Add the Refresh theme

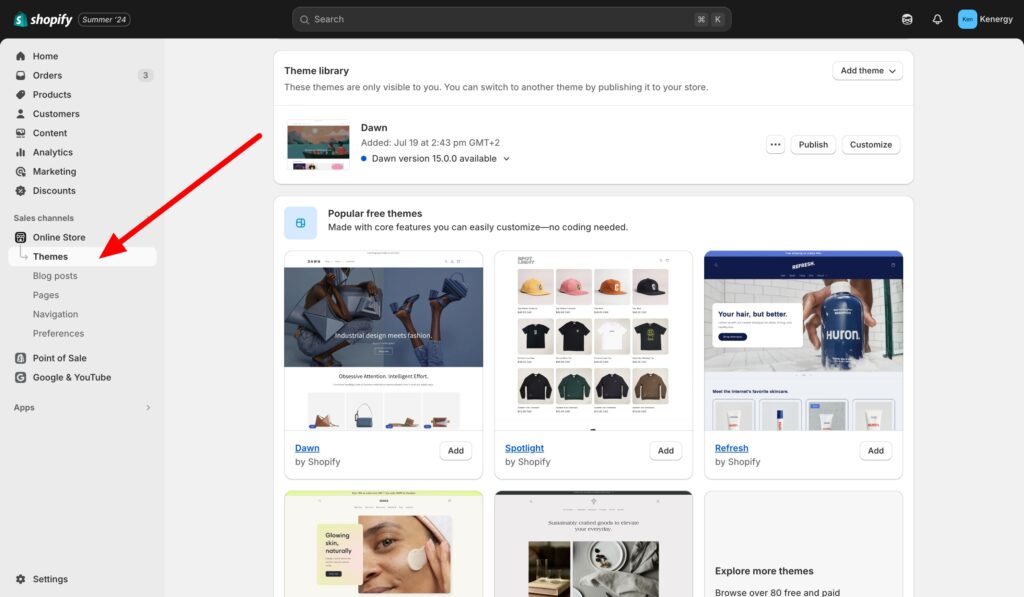pos(875,451)
